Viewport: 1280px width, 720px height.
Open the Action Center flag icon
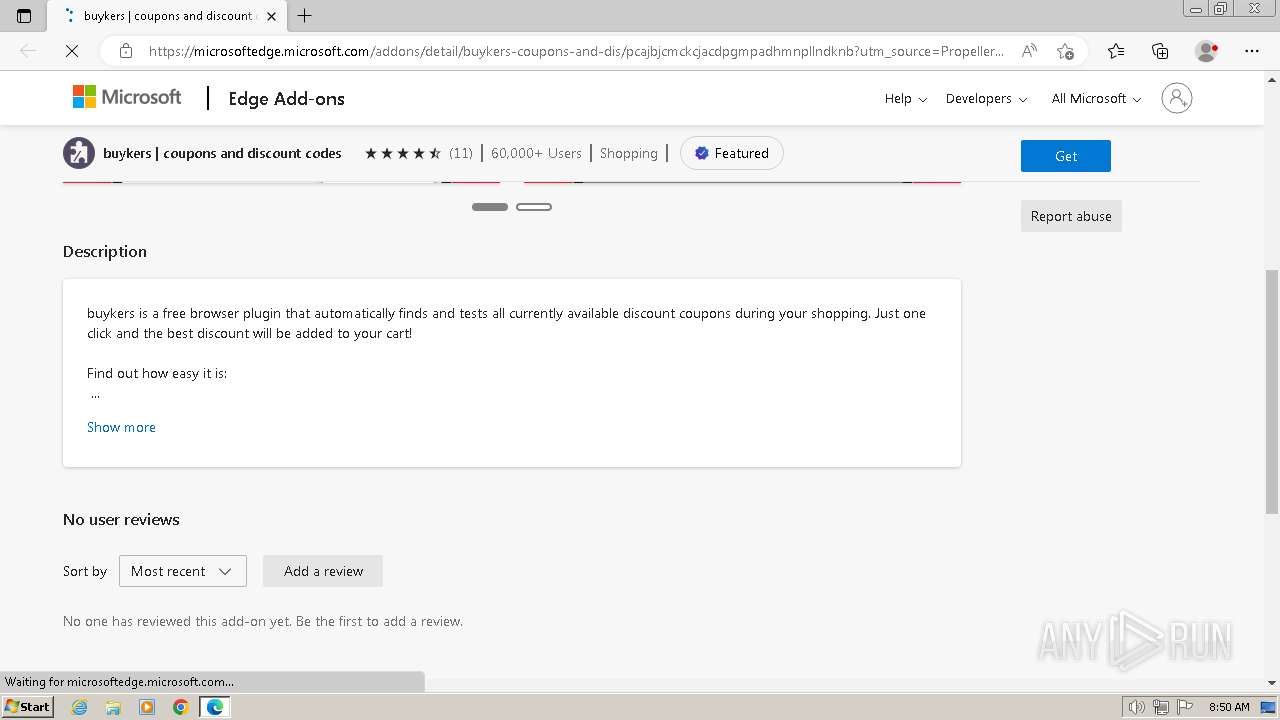click(x=1185, y=707)
